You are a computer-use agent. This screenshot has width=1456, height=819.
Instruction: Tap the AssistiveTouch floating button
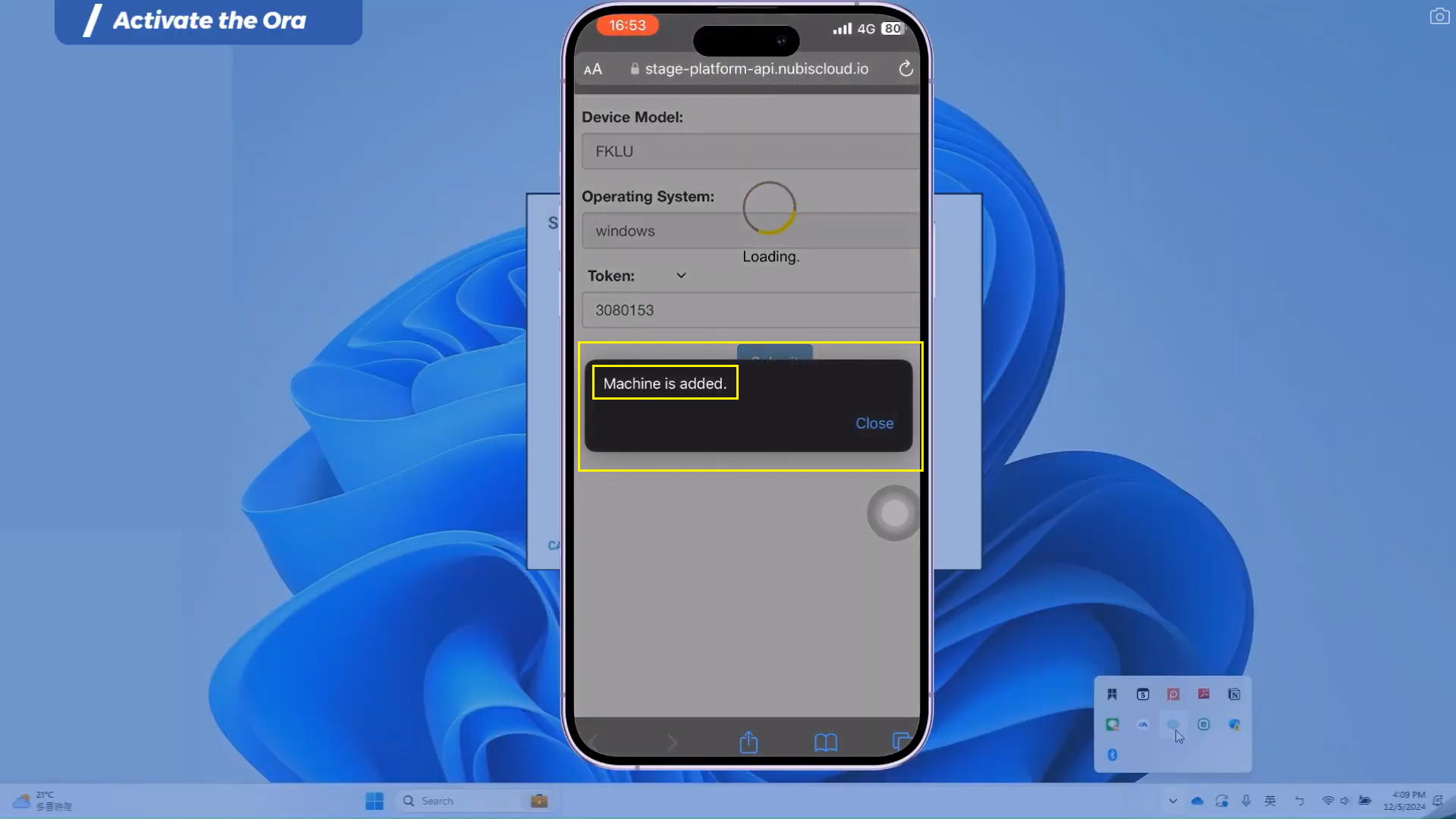894,513
